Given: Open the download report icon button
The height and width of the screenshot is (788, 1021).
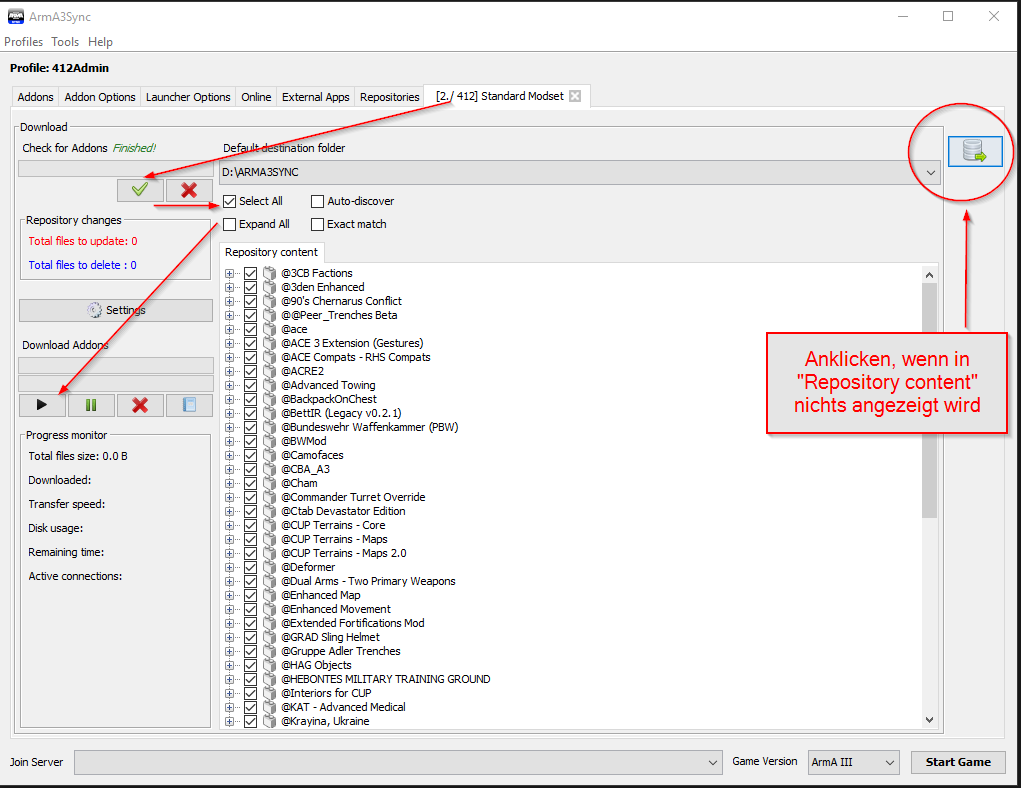Looking at the screenshot, I should [x=189, y=405].
